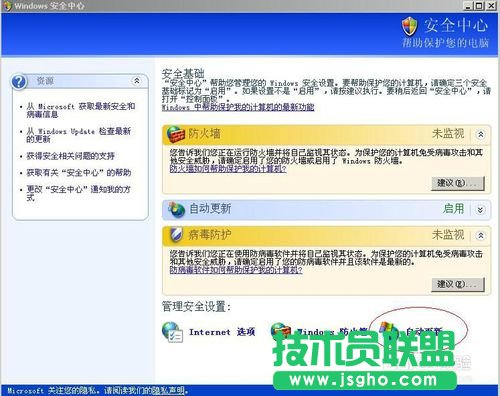
Task: Maximize the Windows 安全中心 window
Action: pyautogui.click(x=479, y=6)
